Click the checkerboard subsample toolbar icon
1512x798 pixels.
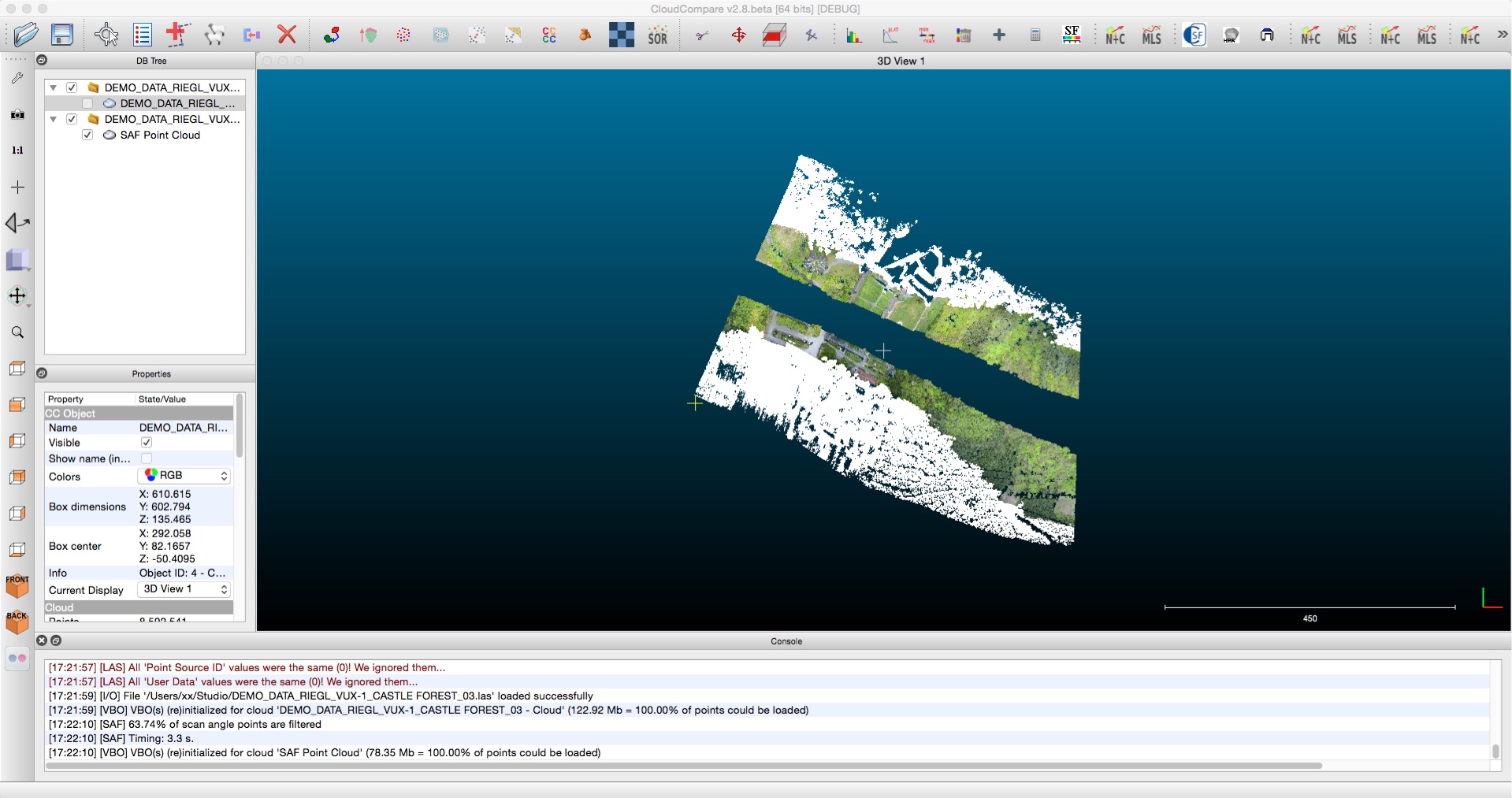click(622, 35)
